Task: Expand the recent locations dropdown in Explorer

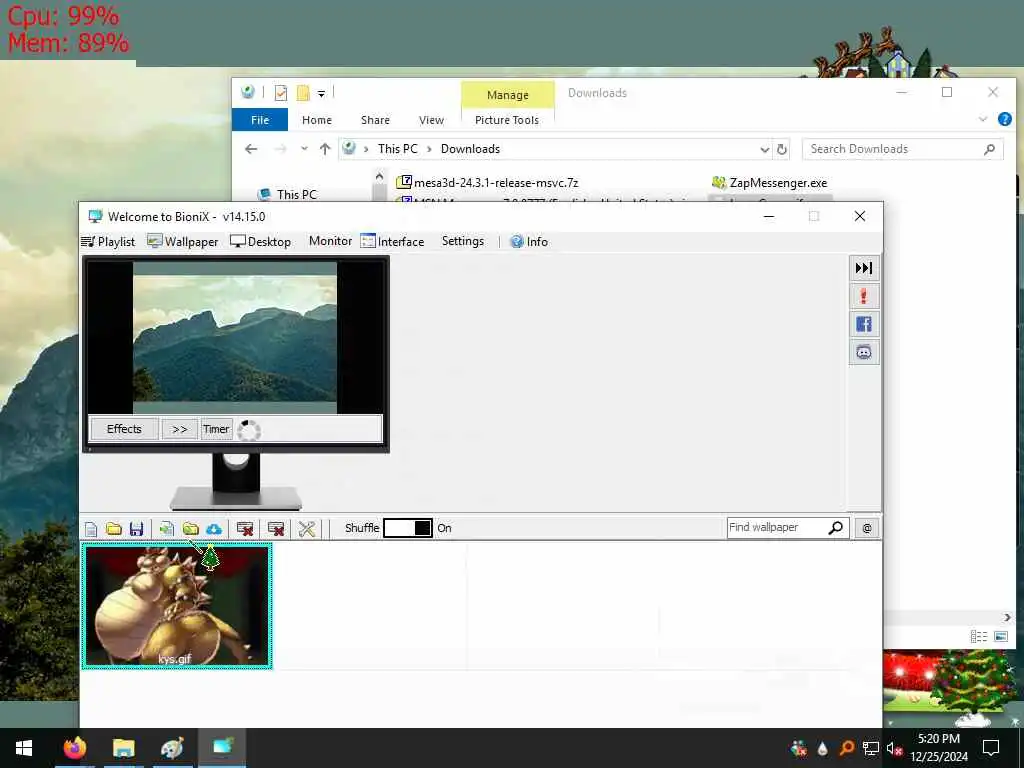Action: point(304,149)
